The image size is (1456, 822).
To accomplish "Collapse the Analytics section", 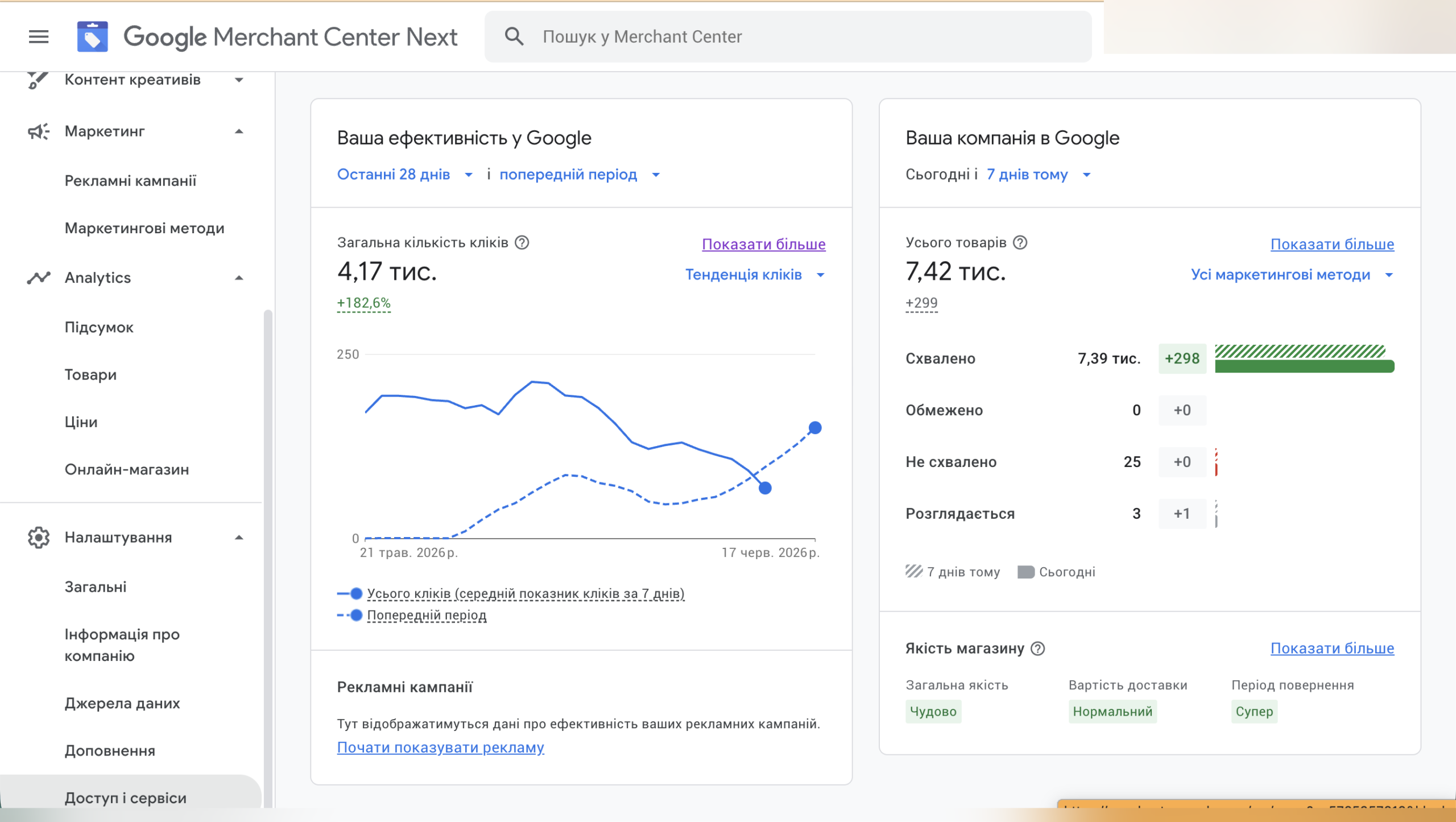I will click(x=239, y=278).
